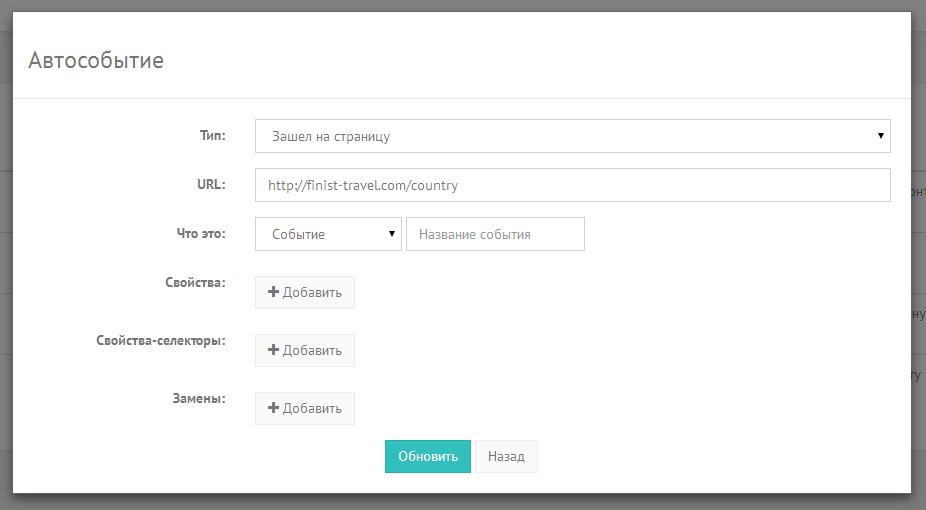Click the plus icon beside Замены
926x510 pixels.
[x=273, y=408]
